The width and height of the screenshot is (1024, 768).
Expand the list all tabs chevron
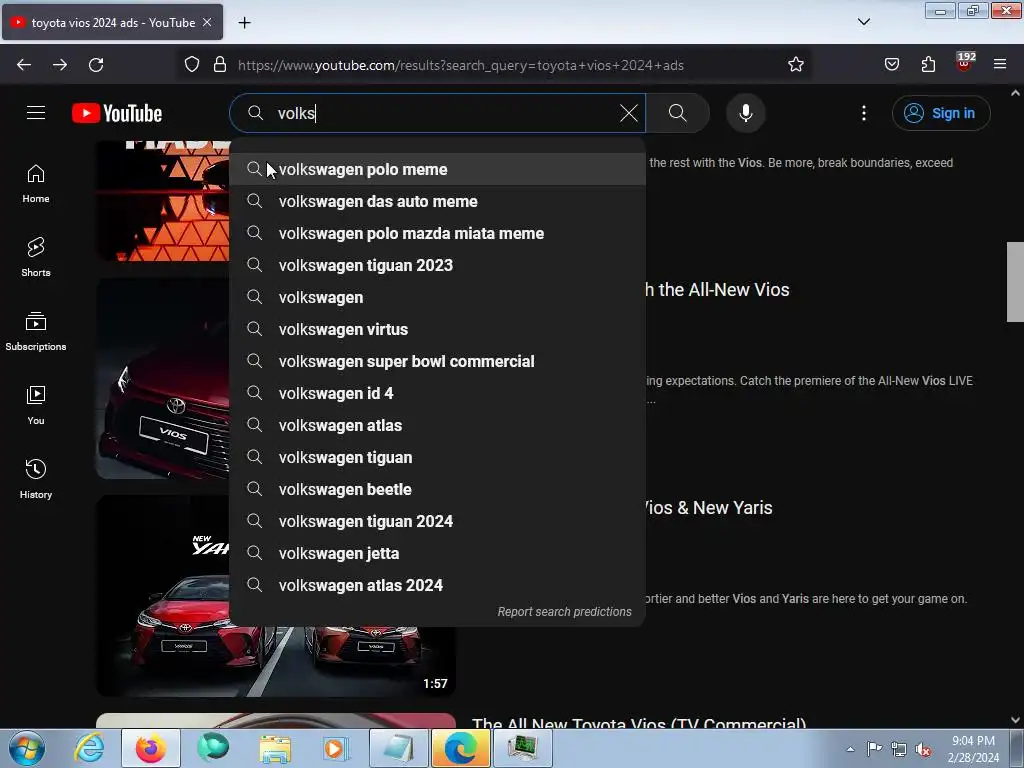[x=863, y=22]
